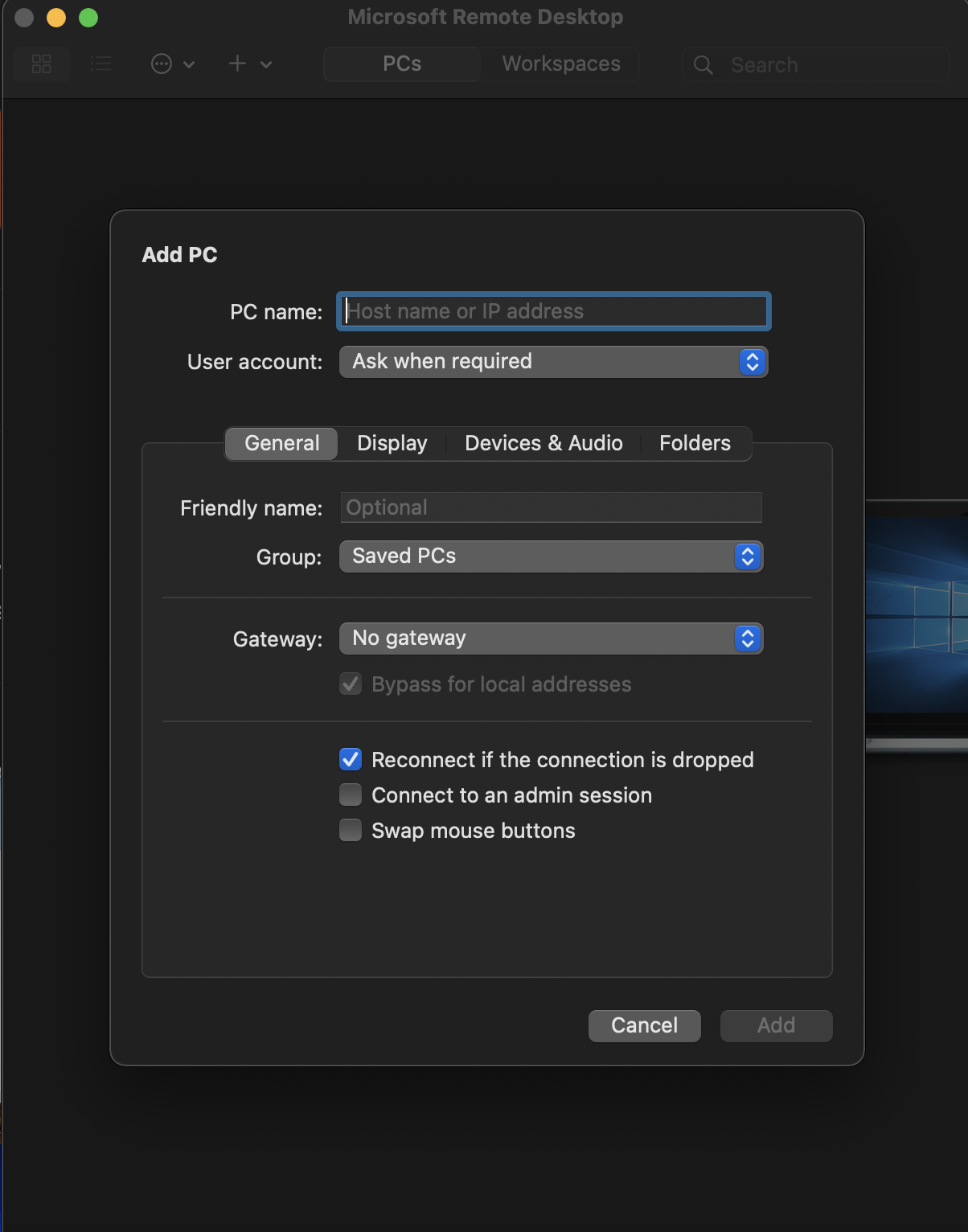Screen dimensions: 968x1232
Task: Select the PCs tab
Action: click(x=402, y=64)
